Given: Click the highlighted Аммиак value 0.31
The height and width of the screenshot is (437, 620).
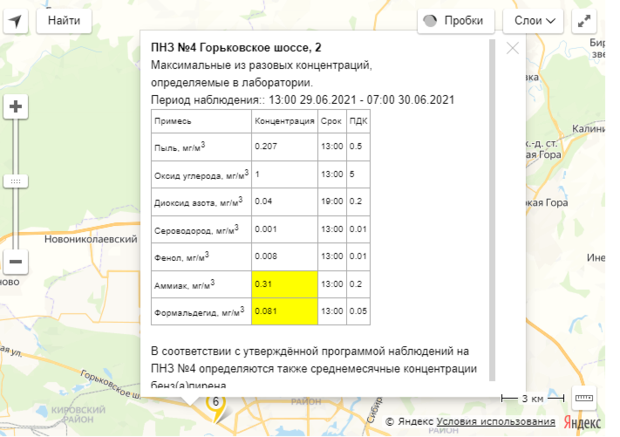Looking at the screenshot, I should pyautogui.click(x=284, y=285).
